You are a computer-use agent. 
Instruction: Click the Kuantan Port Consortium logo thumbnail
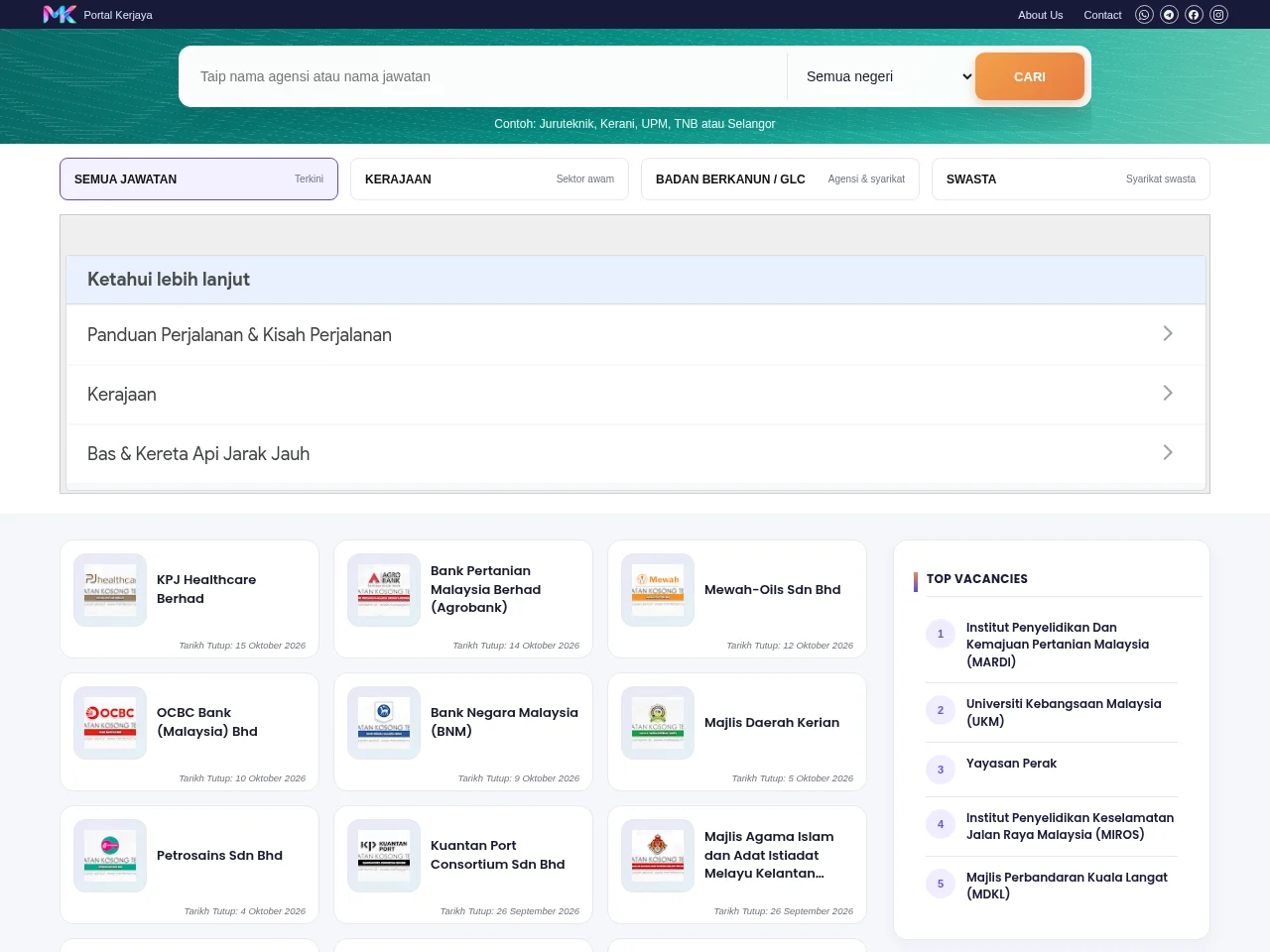384,856
